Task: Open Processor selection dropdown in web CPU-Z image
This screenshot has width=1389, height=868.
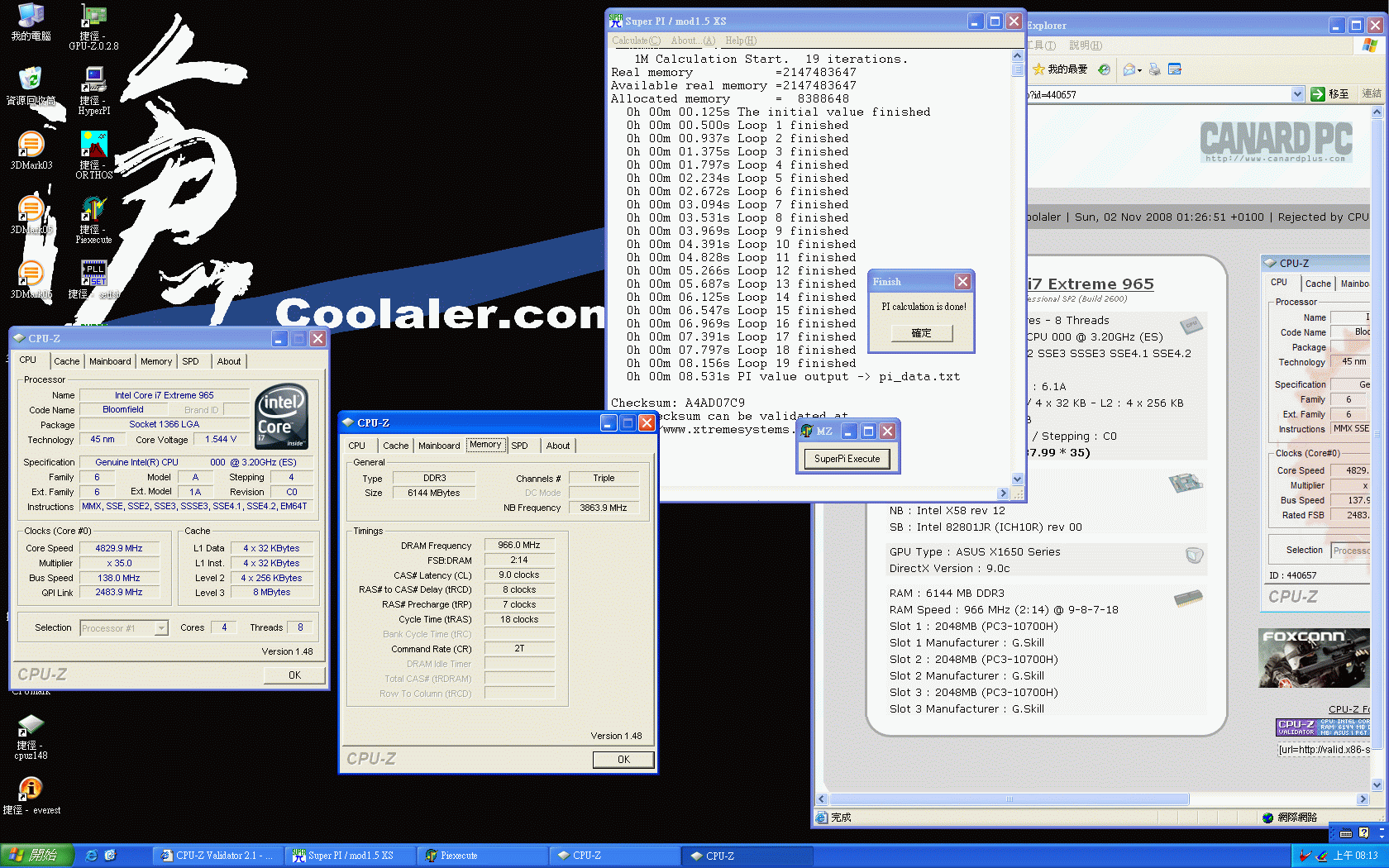Action: point(1351,551)
